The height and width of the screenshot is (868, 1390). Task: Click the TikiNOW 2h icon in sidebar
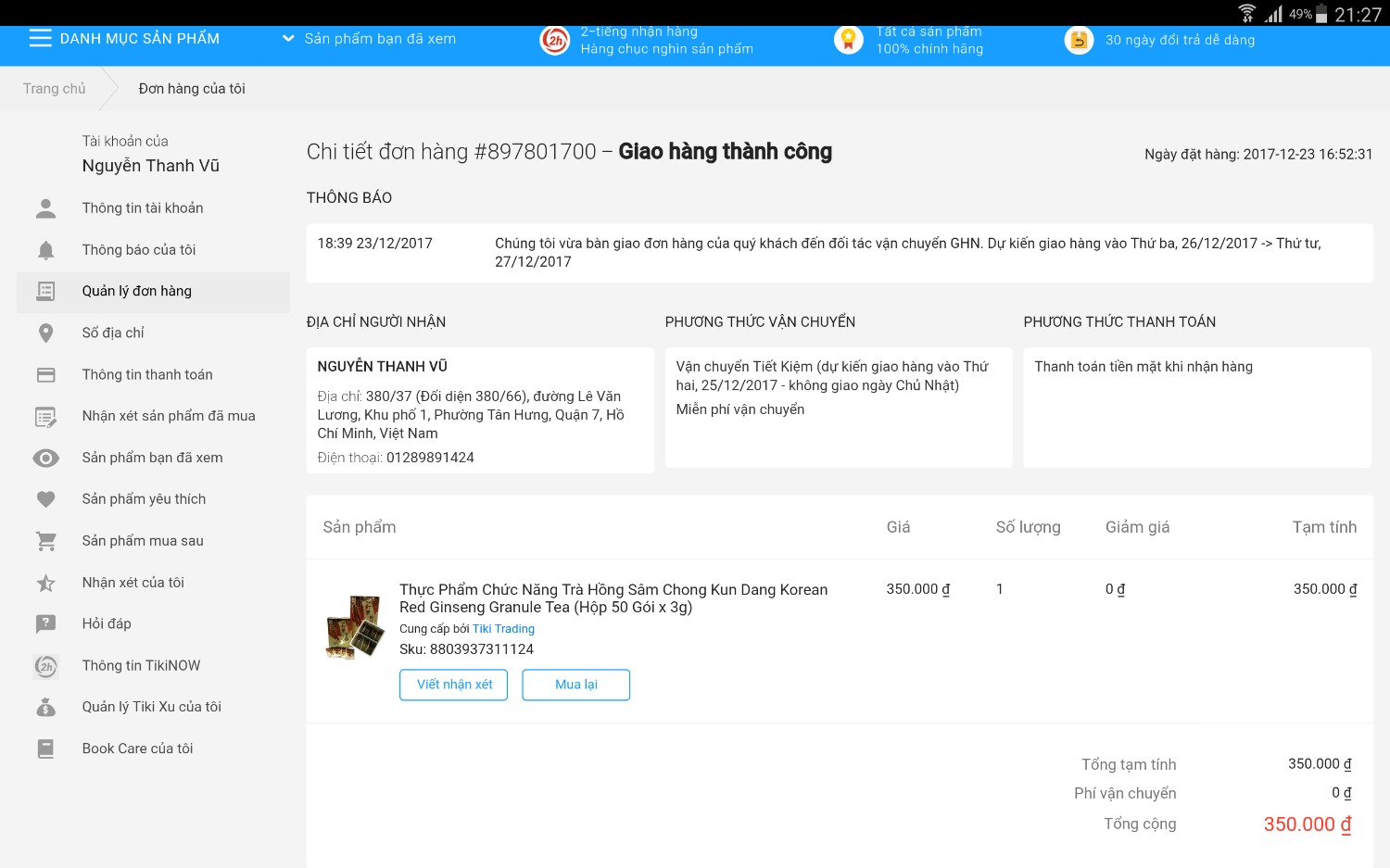[x=45, y=666]
